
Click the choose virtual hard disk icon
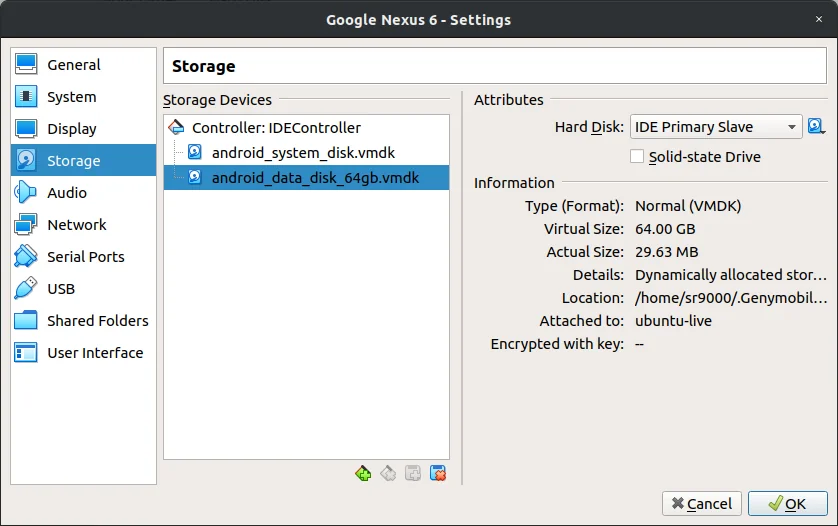pyautogui.click(x=816, y=127)
